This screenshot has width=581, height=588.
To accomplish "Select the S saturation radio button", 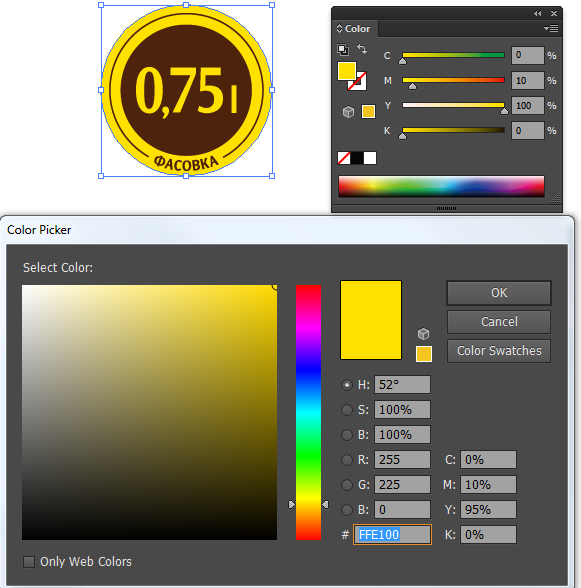I will (347, 410).
